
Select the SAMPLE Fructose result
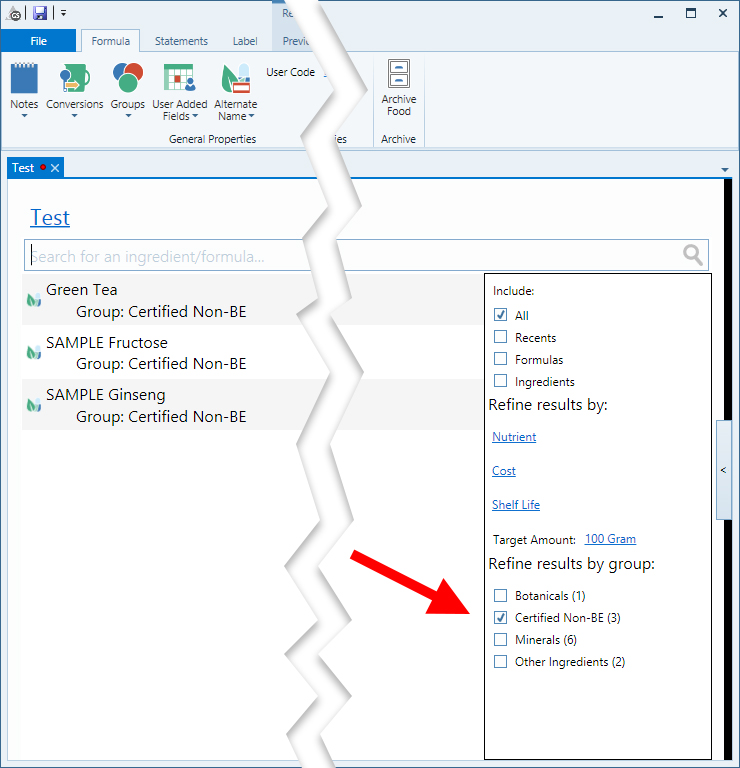click(107, 342)
